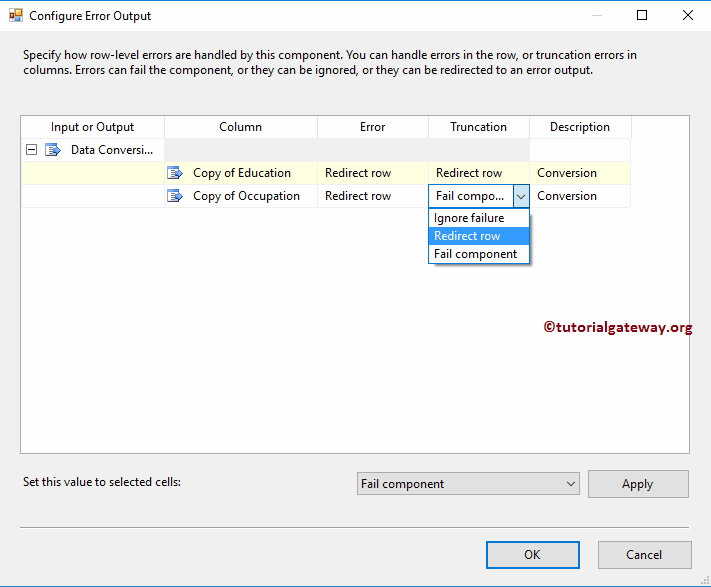Open the Truncation dropdown arrow for Occupation
The width and height of the screenshot is (711, 587).
point(521,197)
